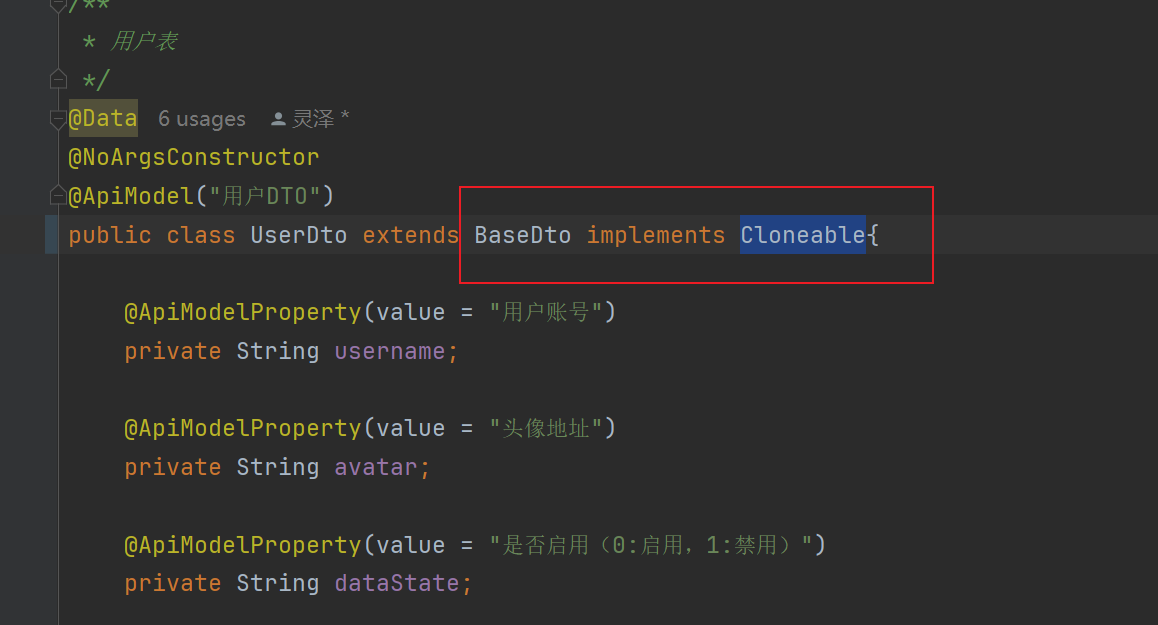Click the BaseDto superclass name
Image resolution: width=1158 pixels, height=625 pixels.
click(522, 235)
